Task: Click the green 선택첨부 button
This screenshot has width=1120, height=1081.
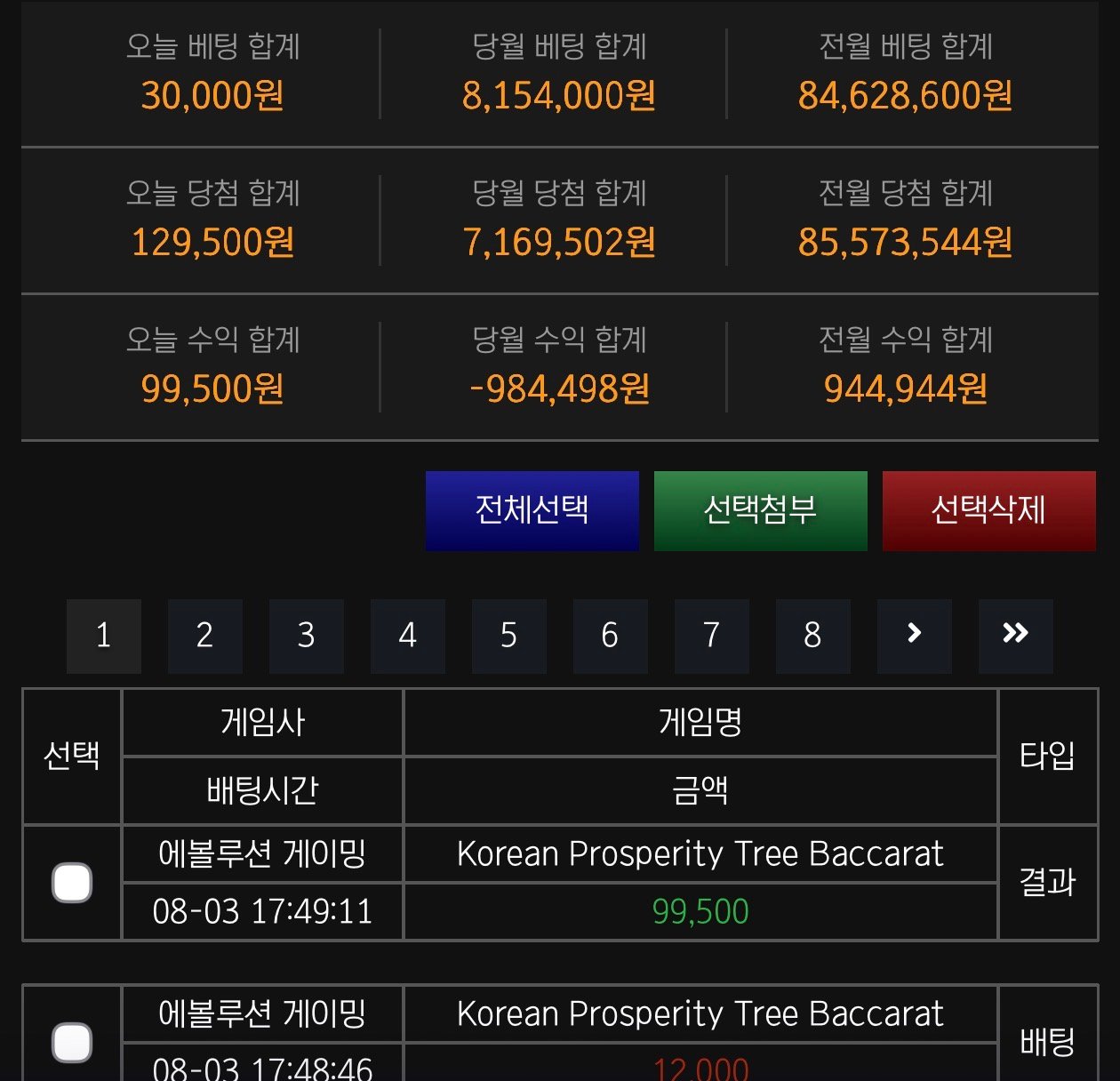Action: click(760, 510)
